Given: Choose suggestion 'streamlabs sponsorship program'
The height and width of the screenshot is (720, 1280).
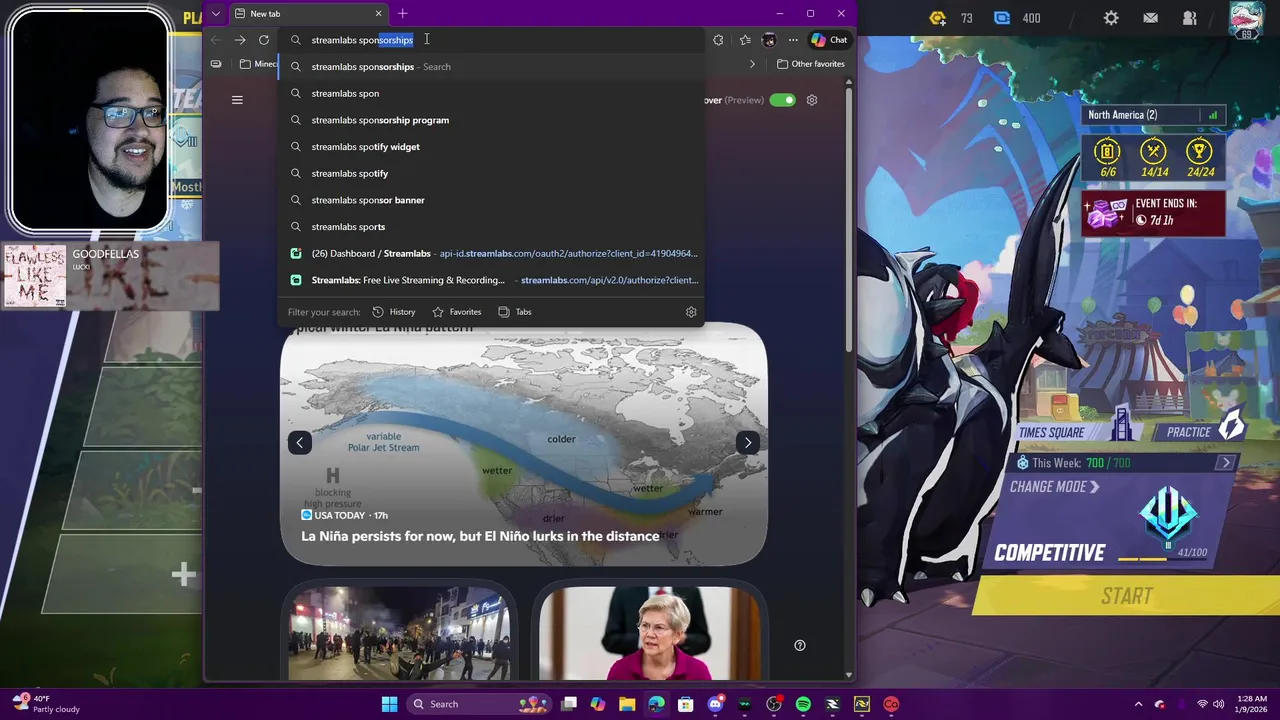Looking at the screenshot, I should click(x=491, y=120).
